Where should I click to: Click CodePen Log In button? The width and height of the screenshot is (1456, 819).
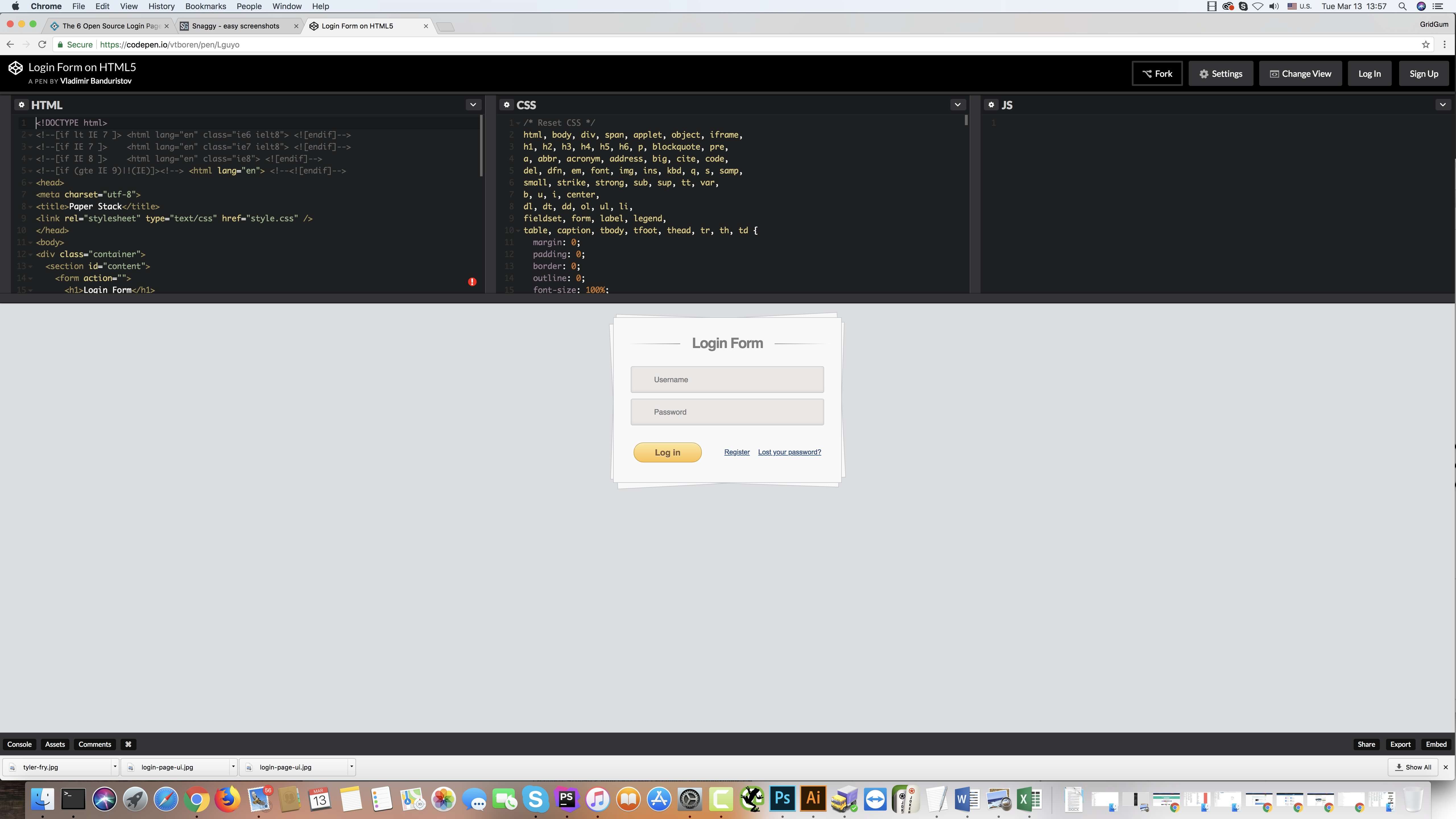1370,73
